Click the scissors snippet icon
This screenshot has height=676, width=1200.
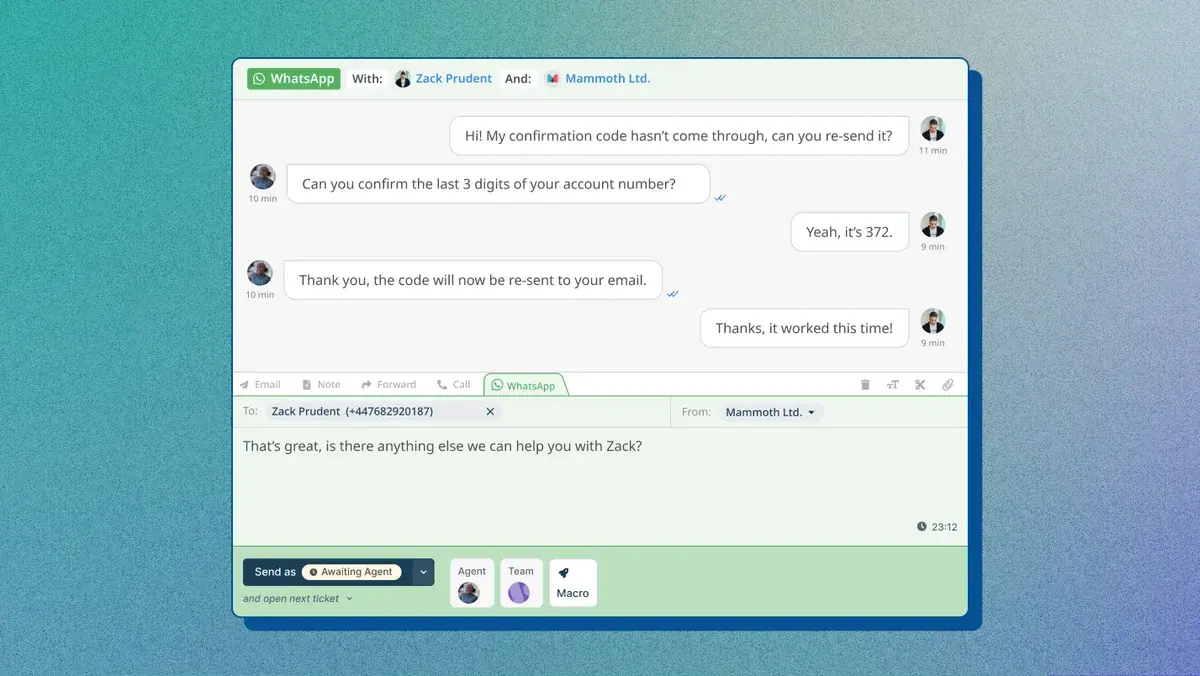point(920,384)
